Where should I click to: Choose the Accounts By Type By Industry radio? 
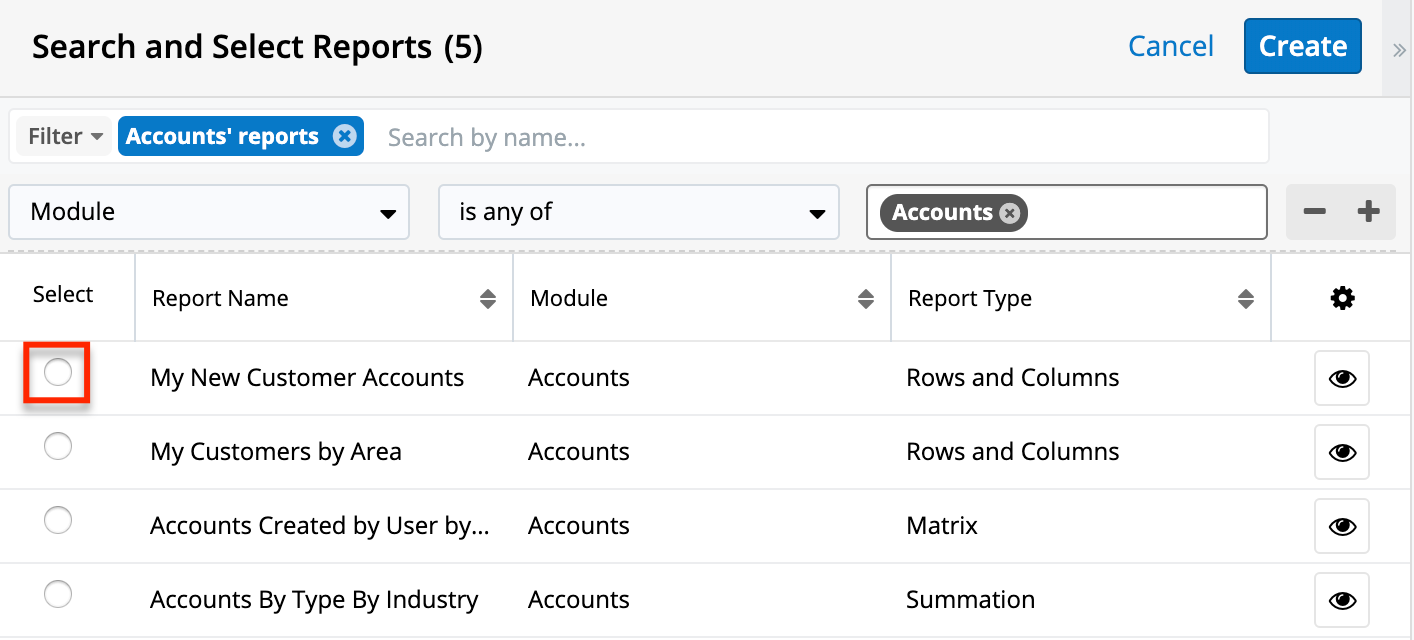pos(58,595)
